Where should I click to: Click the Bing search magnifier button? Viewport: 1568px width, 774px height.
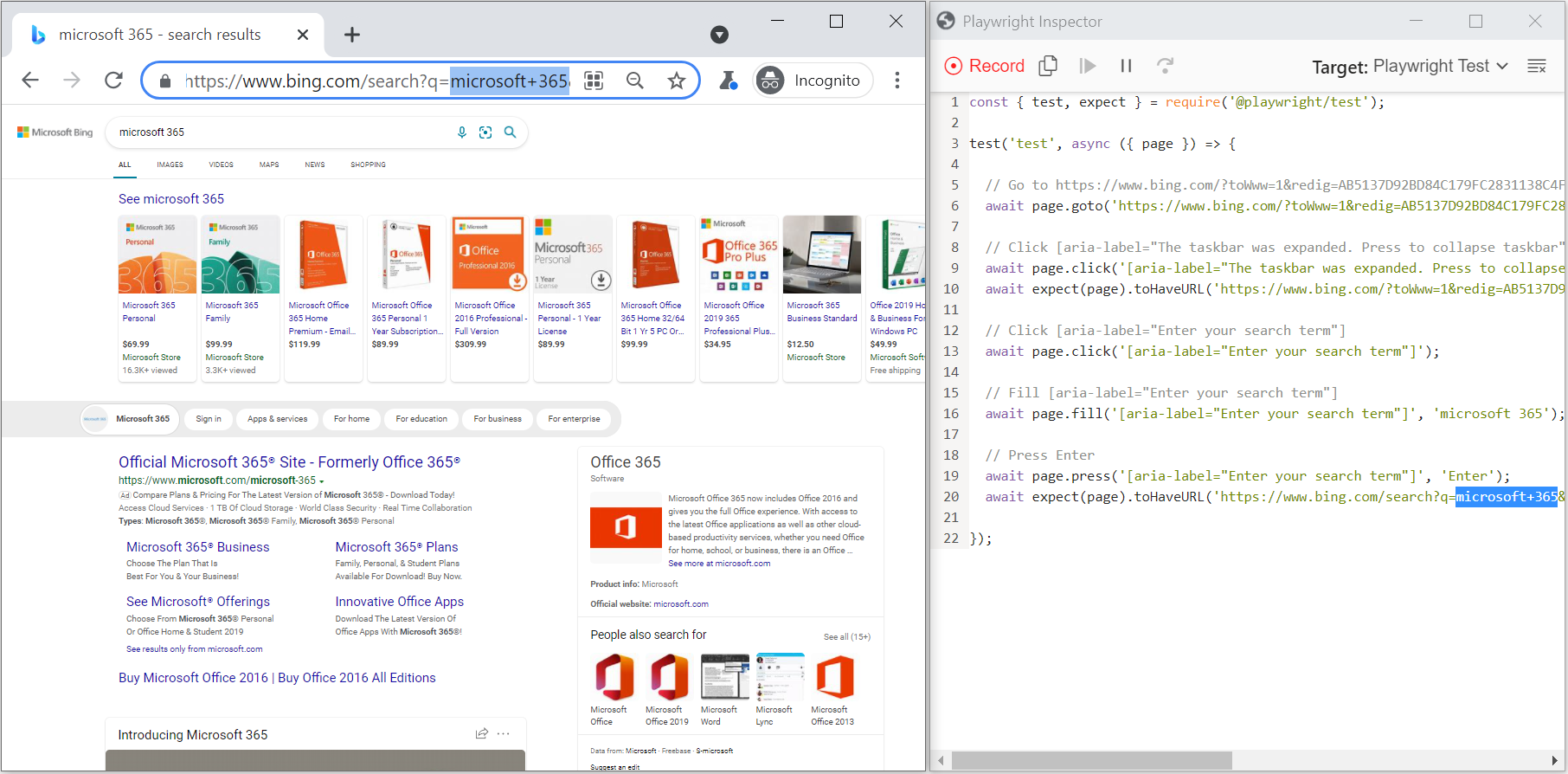click(511, 132)
